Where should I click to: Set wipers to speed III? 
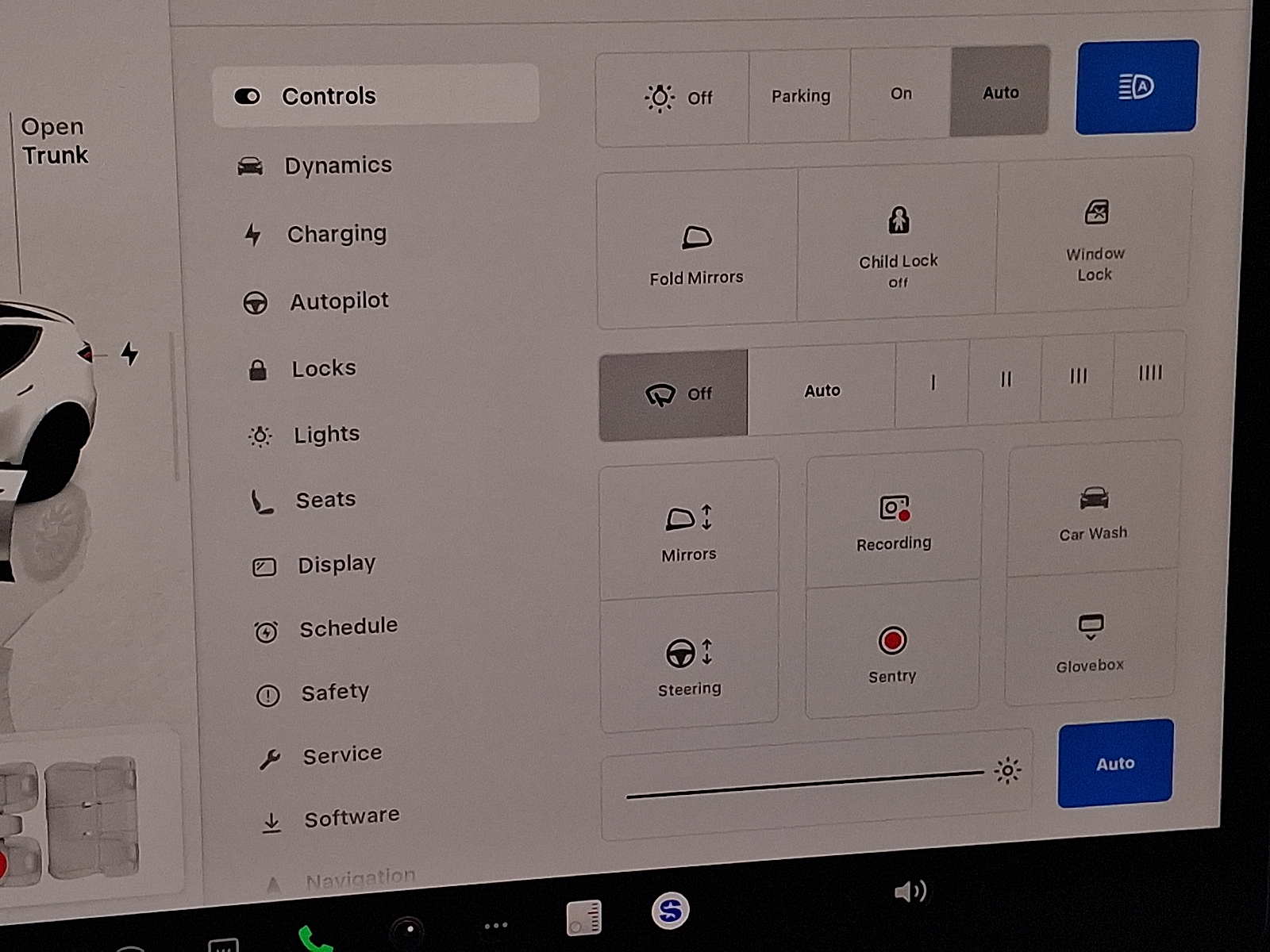pos(1078,376)
